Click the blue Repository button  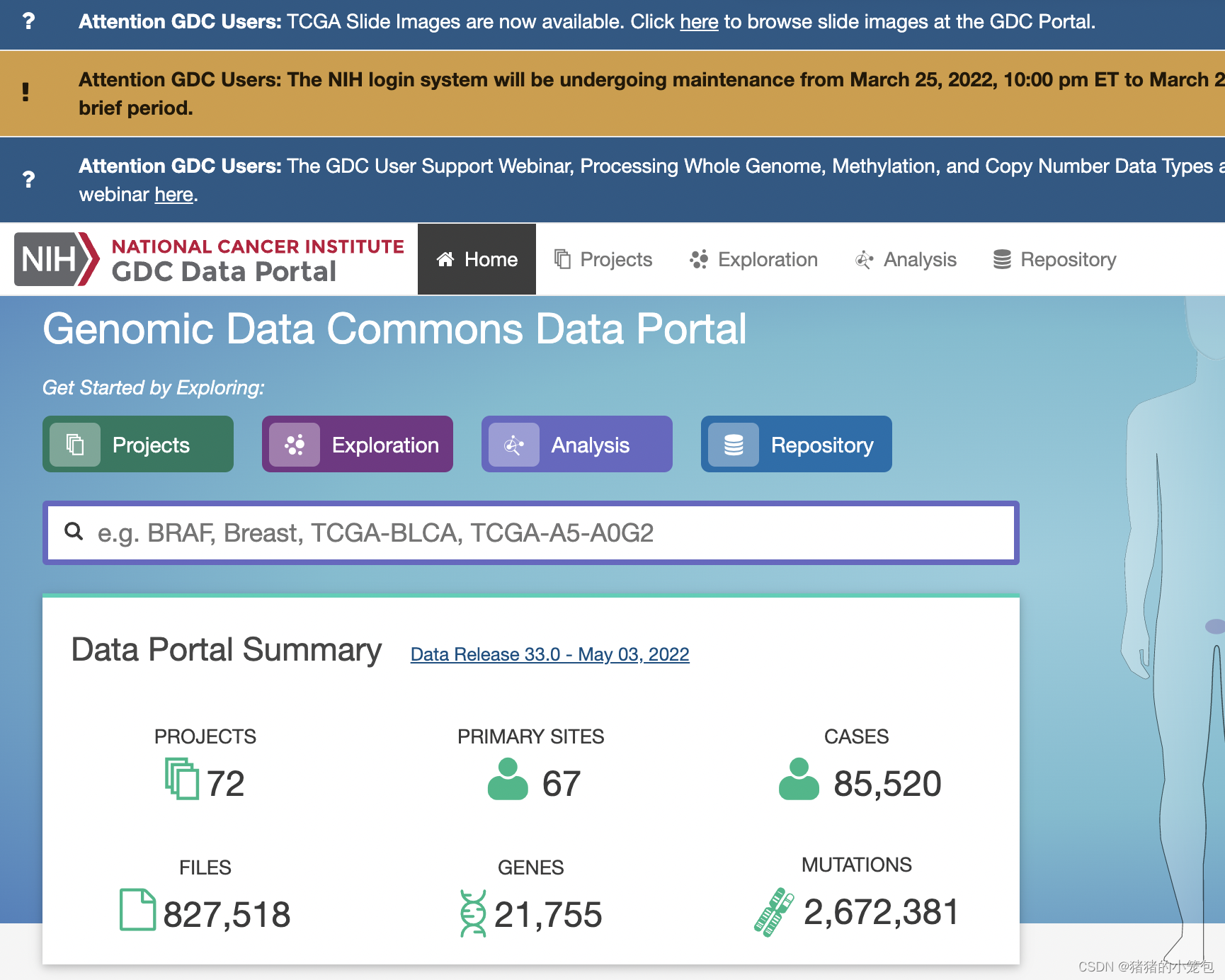click(797, 444)
